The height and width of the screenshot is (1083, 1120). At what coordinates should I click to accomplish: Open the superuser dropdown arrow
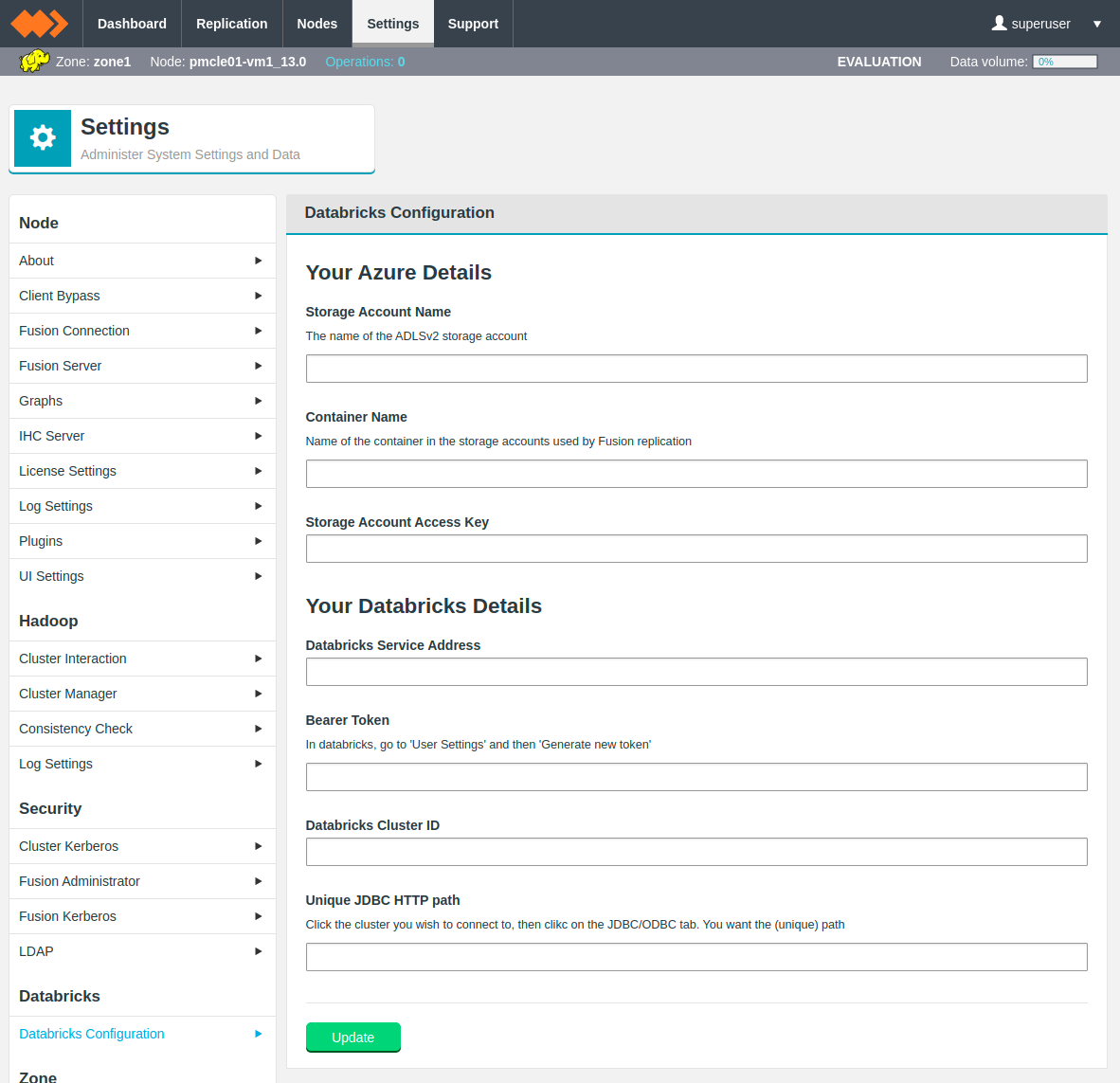(x=1097, y=24)
